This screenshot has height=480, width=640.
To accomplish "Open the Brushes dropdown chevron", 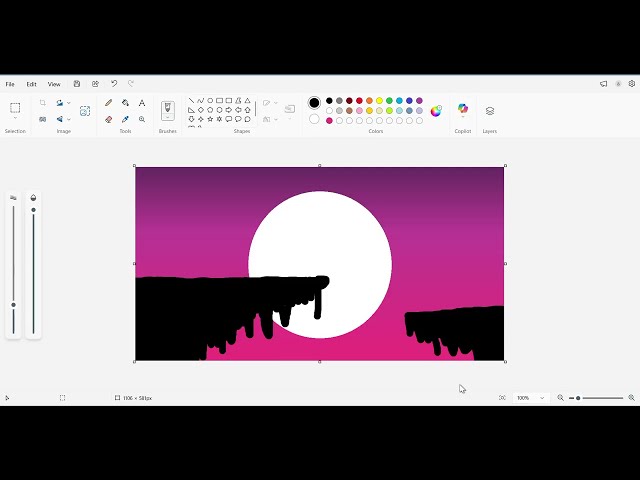I will (x=168, y=117).
